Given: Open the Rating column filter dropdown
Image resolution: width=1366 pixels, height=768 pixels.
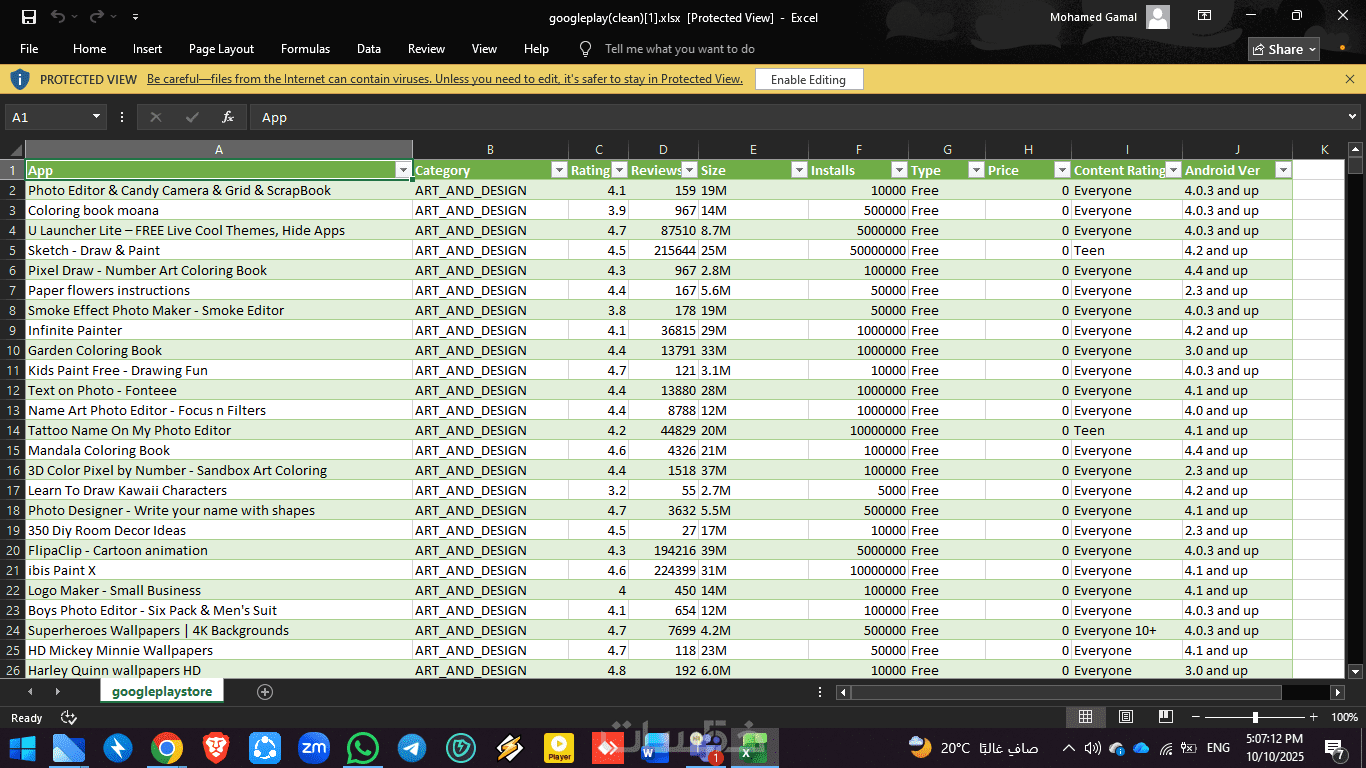Looking at the screenshot, I should click(619, 170).
